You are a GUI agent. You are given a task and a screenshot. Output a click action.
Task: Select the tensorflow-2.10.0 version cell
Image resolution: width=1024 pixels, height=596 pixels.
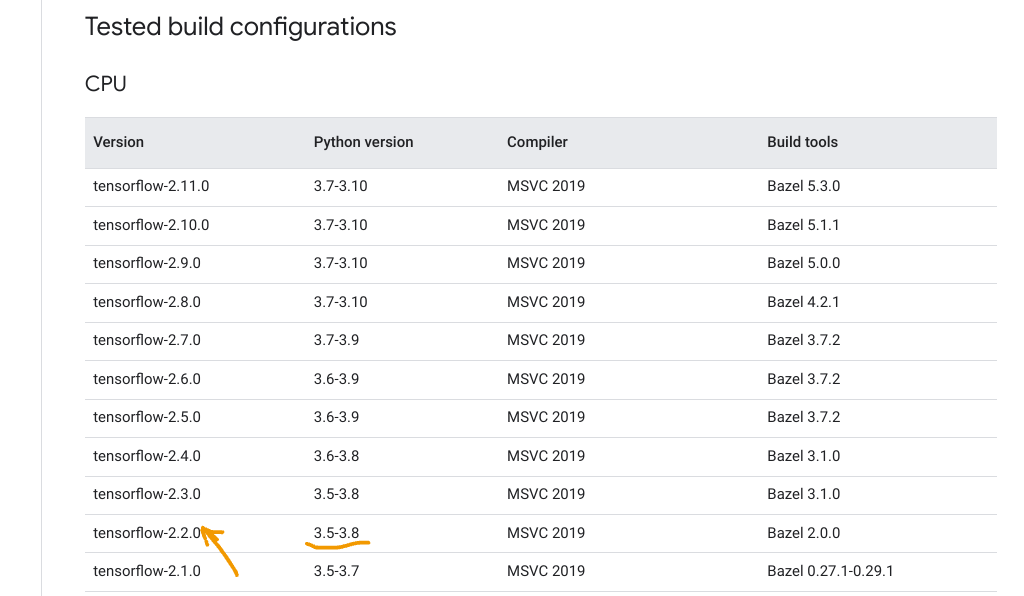(x=151, y=225)
